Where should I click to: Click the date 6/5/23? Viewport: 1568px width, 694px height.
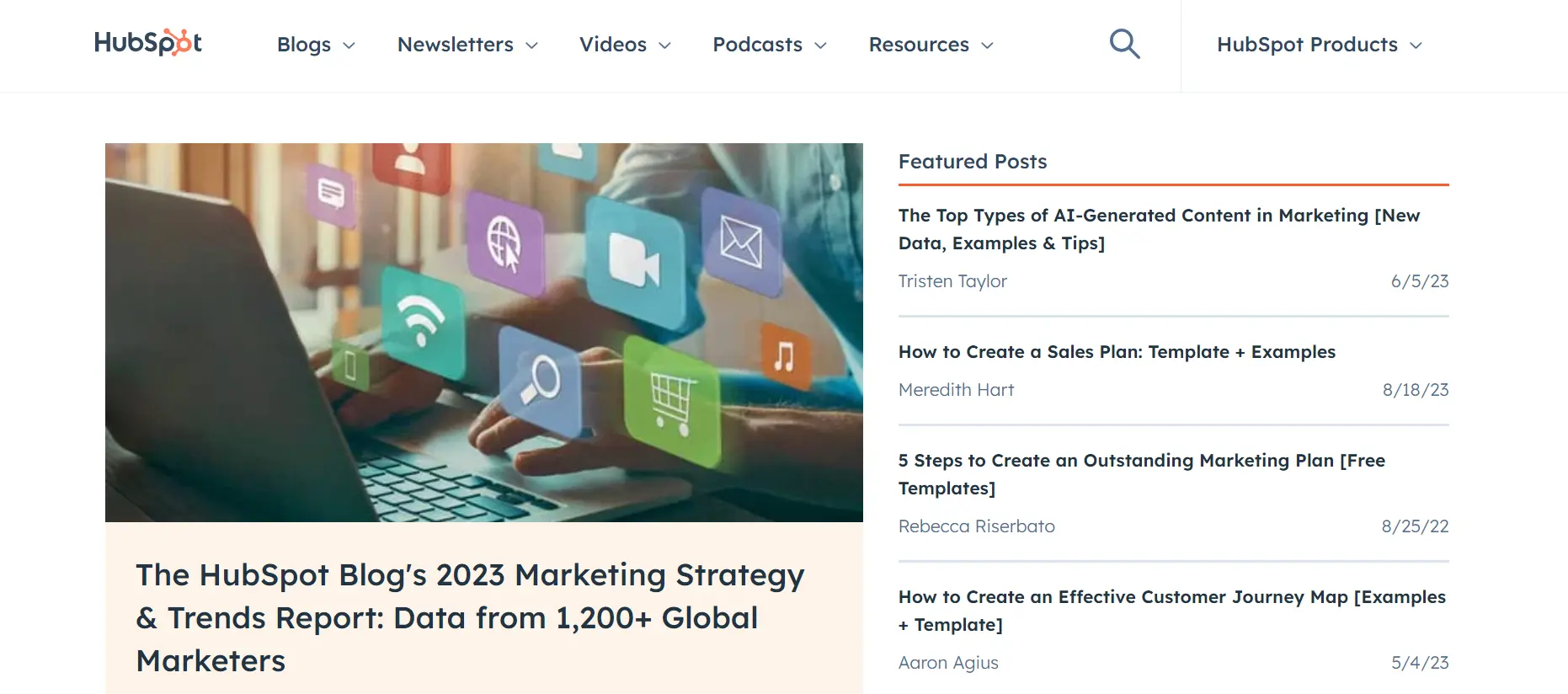click(x=1420, y=281)
